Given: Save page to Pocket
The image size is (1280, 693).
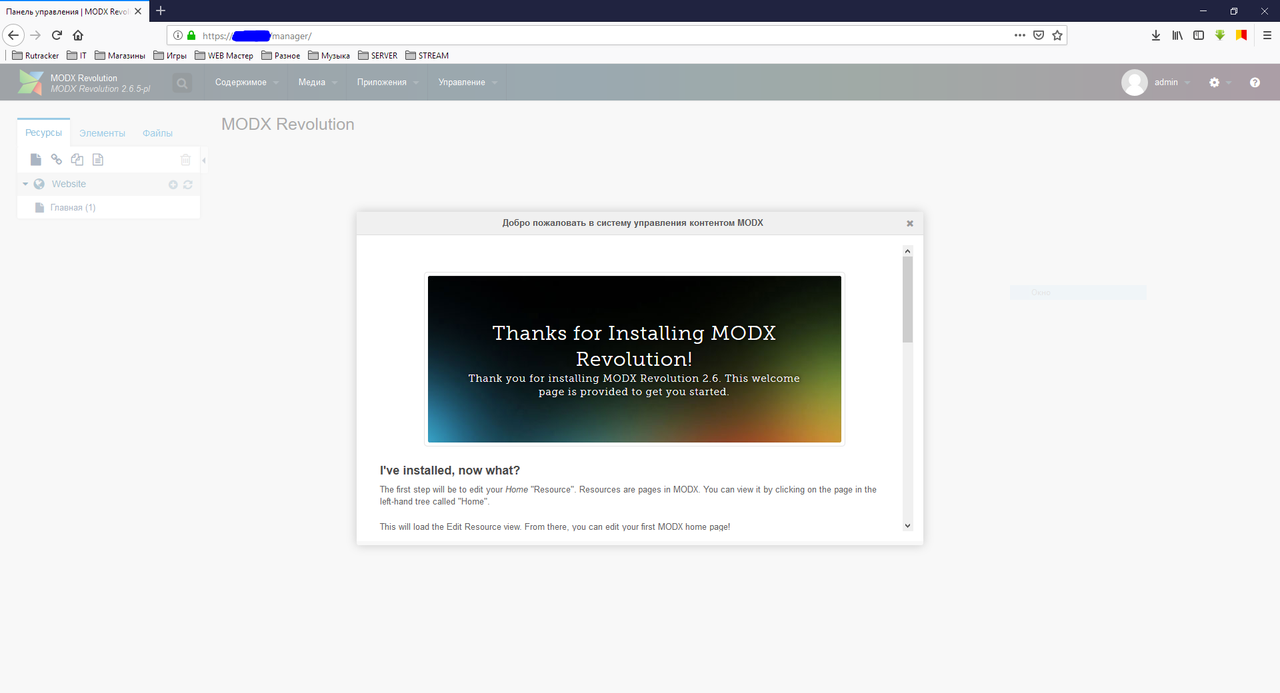Looking at the screenshot, I should (x=1038, y=35).
